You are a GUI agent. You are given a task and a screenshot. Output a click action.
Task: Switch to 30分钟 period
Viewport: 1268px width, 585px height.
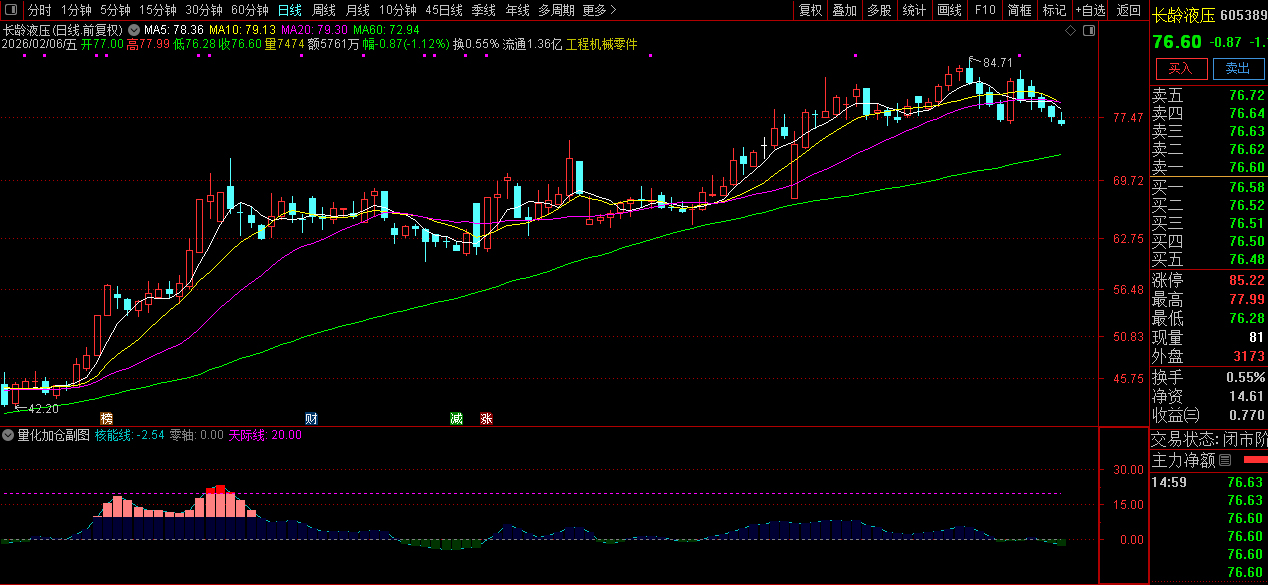pyautogui.click(x=204, y=10)
